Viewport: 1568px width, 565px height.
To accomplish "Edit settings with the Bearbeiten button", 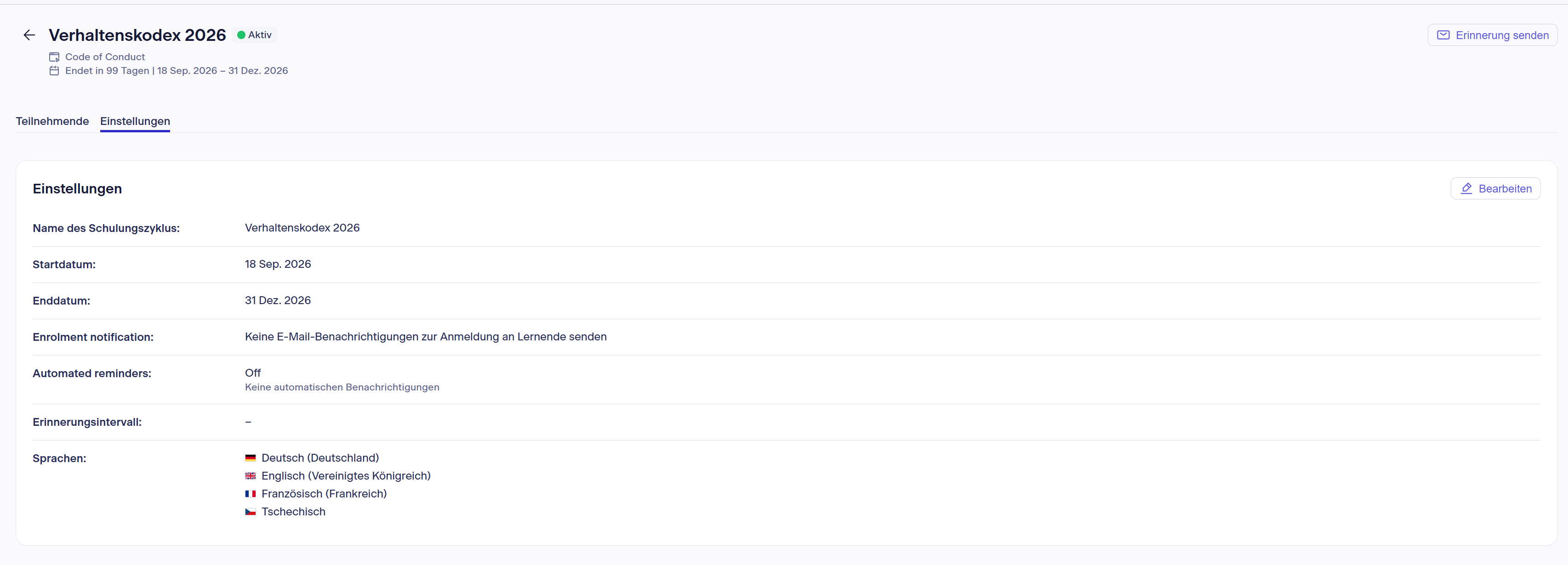I will 1495,188.
